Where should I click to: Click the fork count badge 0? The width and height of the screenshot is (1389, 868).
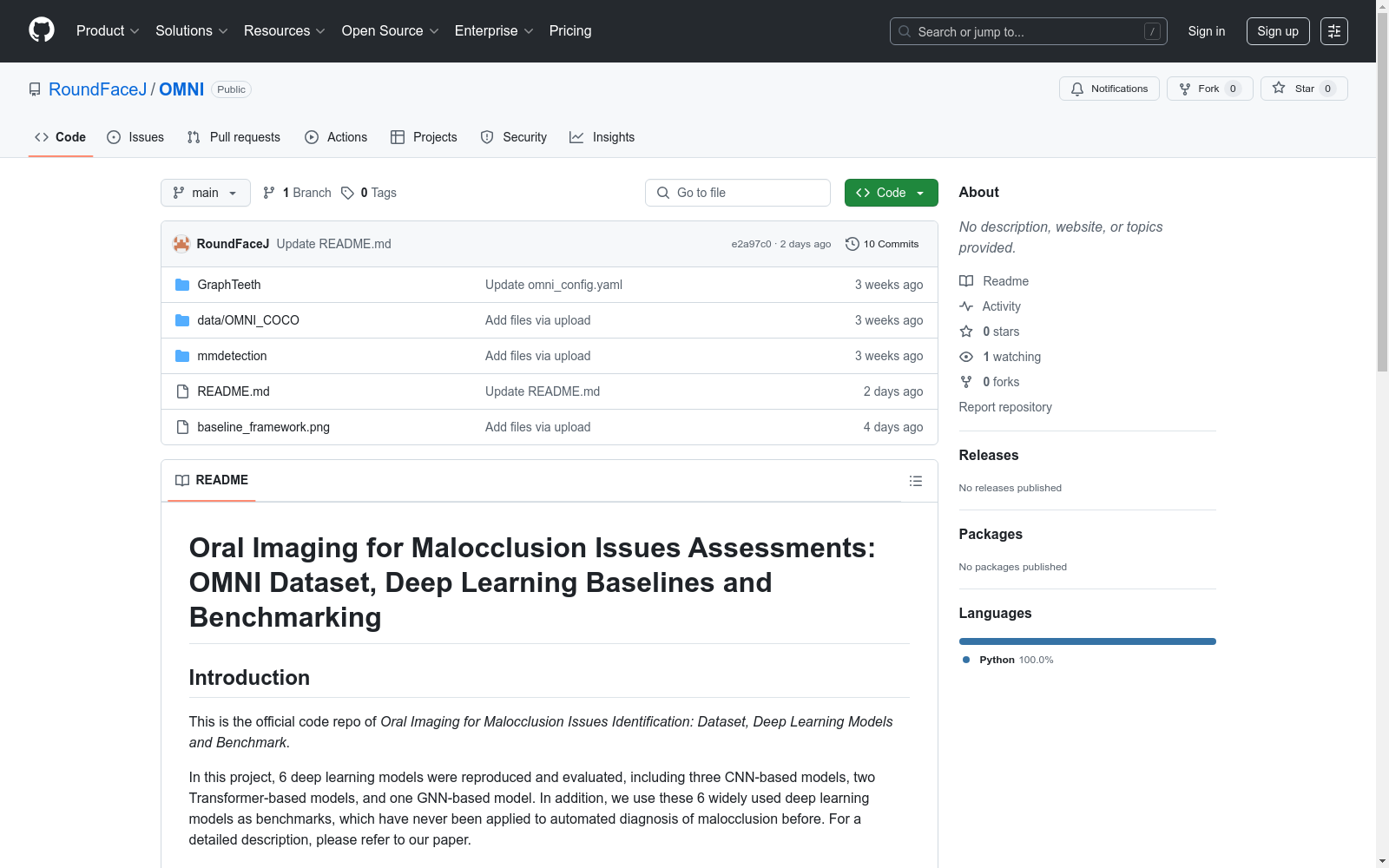pyautogui.click(x=1233, y=89)
